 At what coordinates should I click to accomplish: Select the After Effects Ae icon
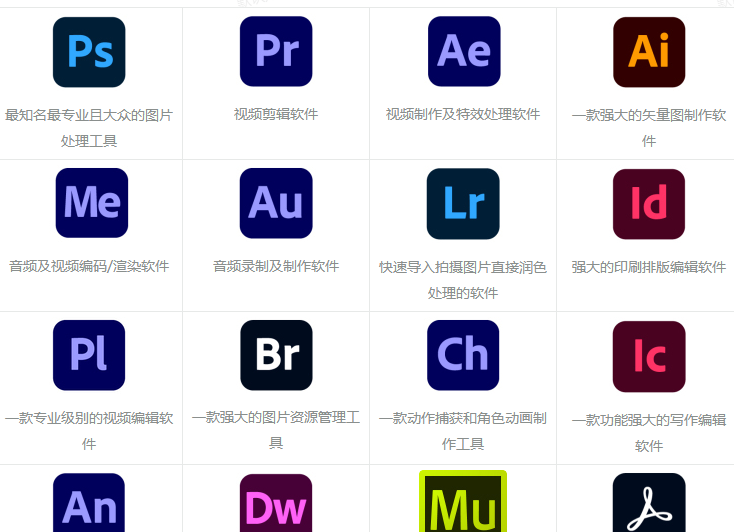pos(463,52)
